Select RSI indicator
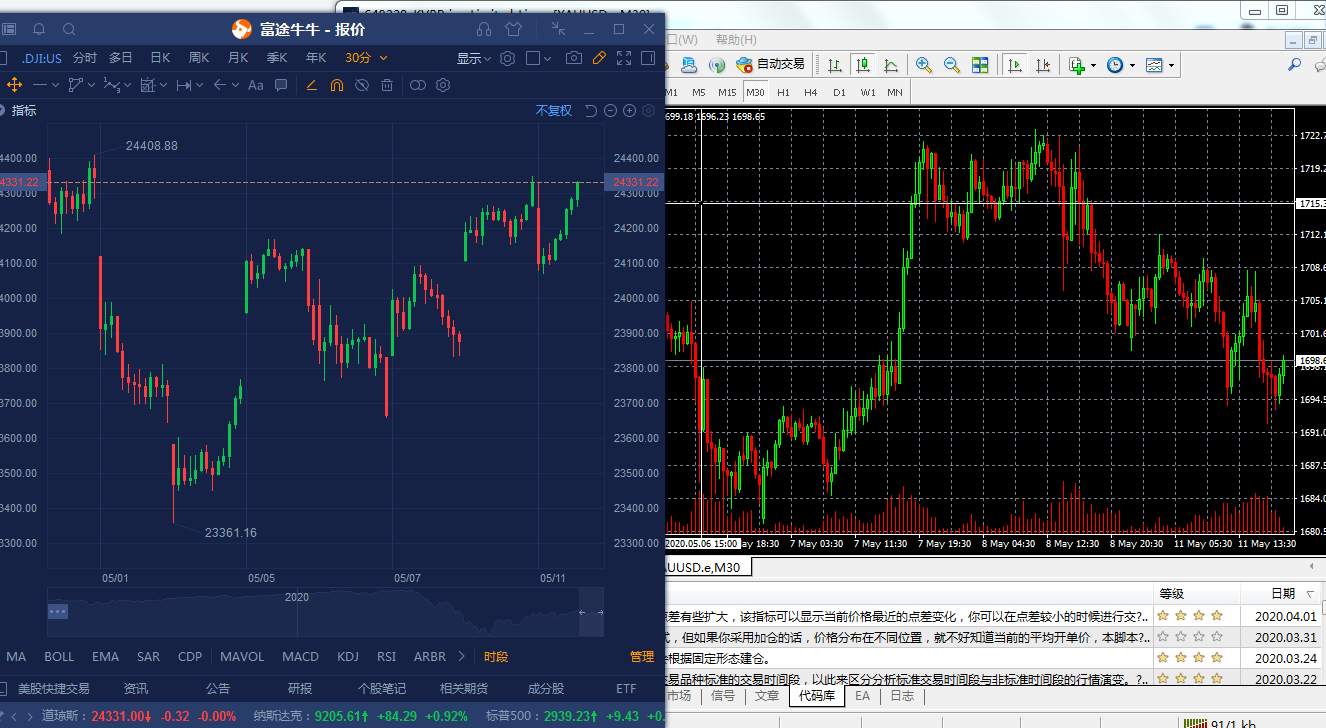 (386, 656)
